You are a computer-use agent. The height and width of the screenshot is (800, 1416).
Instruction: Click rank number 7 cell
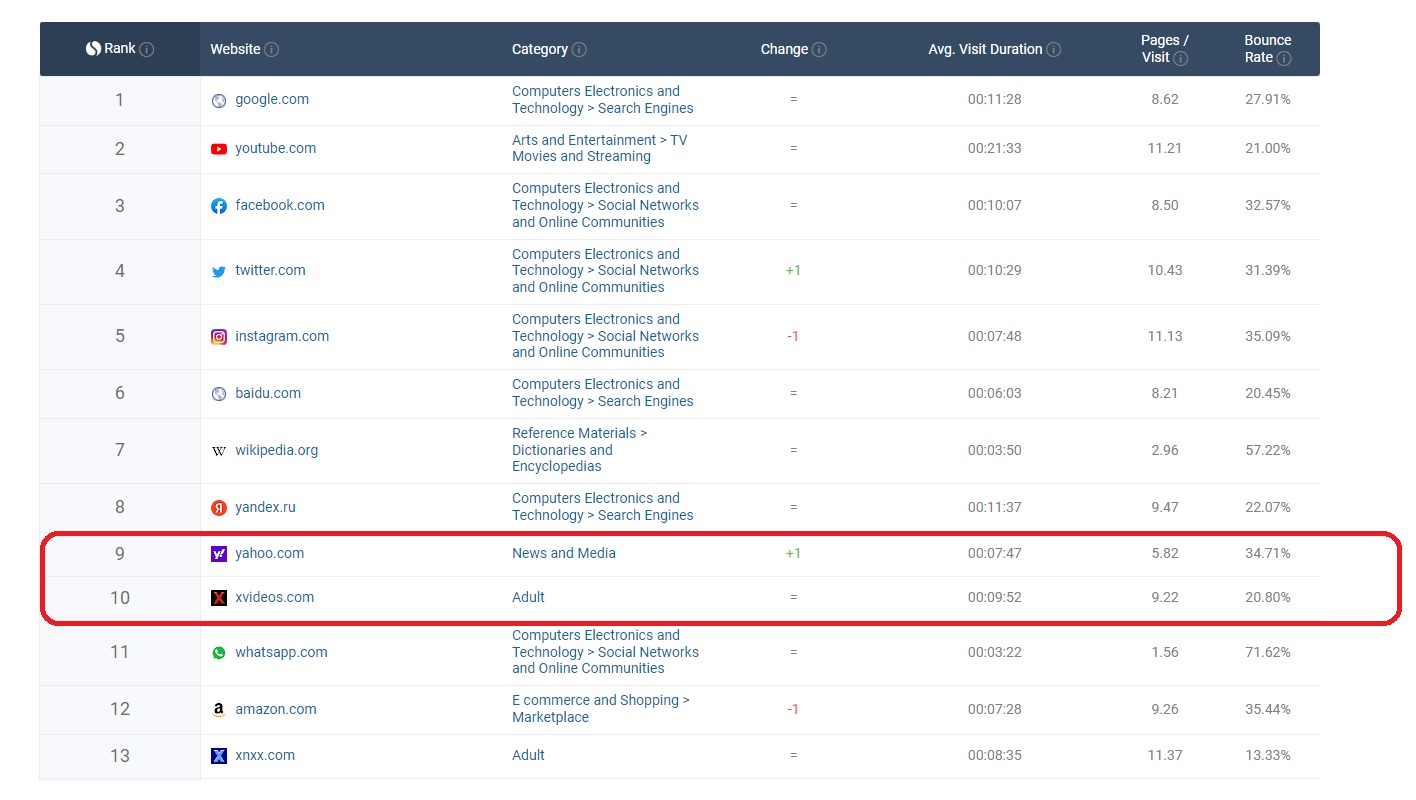[120, 451]
